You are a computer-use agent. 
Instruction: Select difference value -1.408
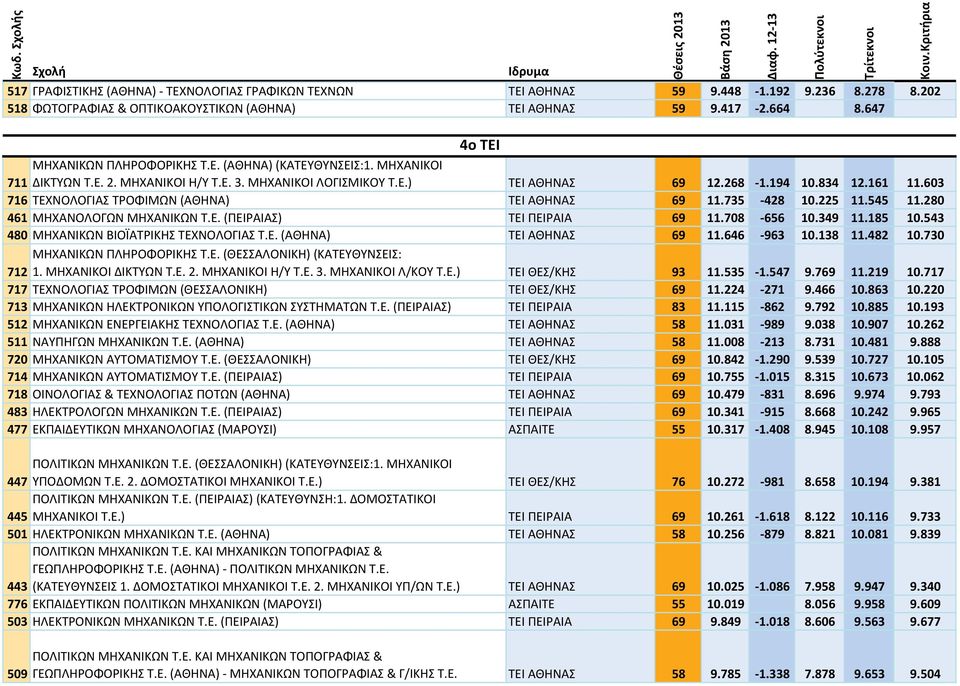771,429
